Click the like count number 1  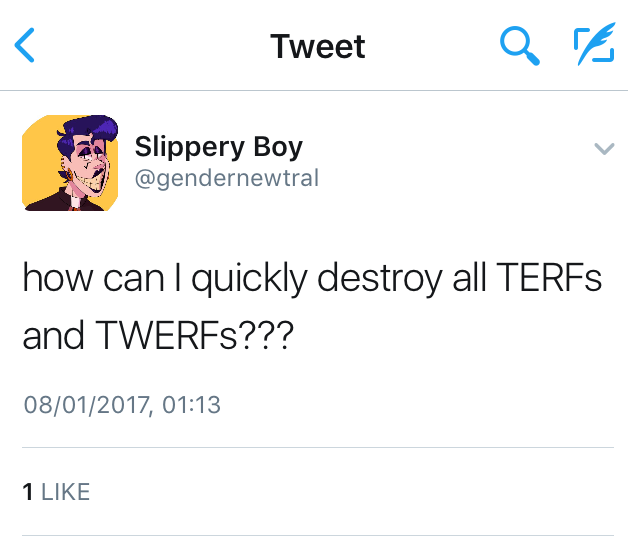click(x=27, y=491)
